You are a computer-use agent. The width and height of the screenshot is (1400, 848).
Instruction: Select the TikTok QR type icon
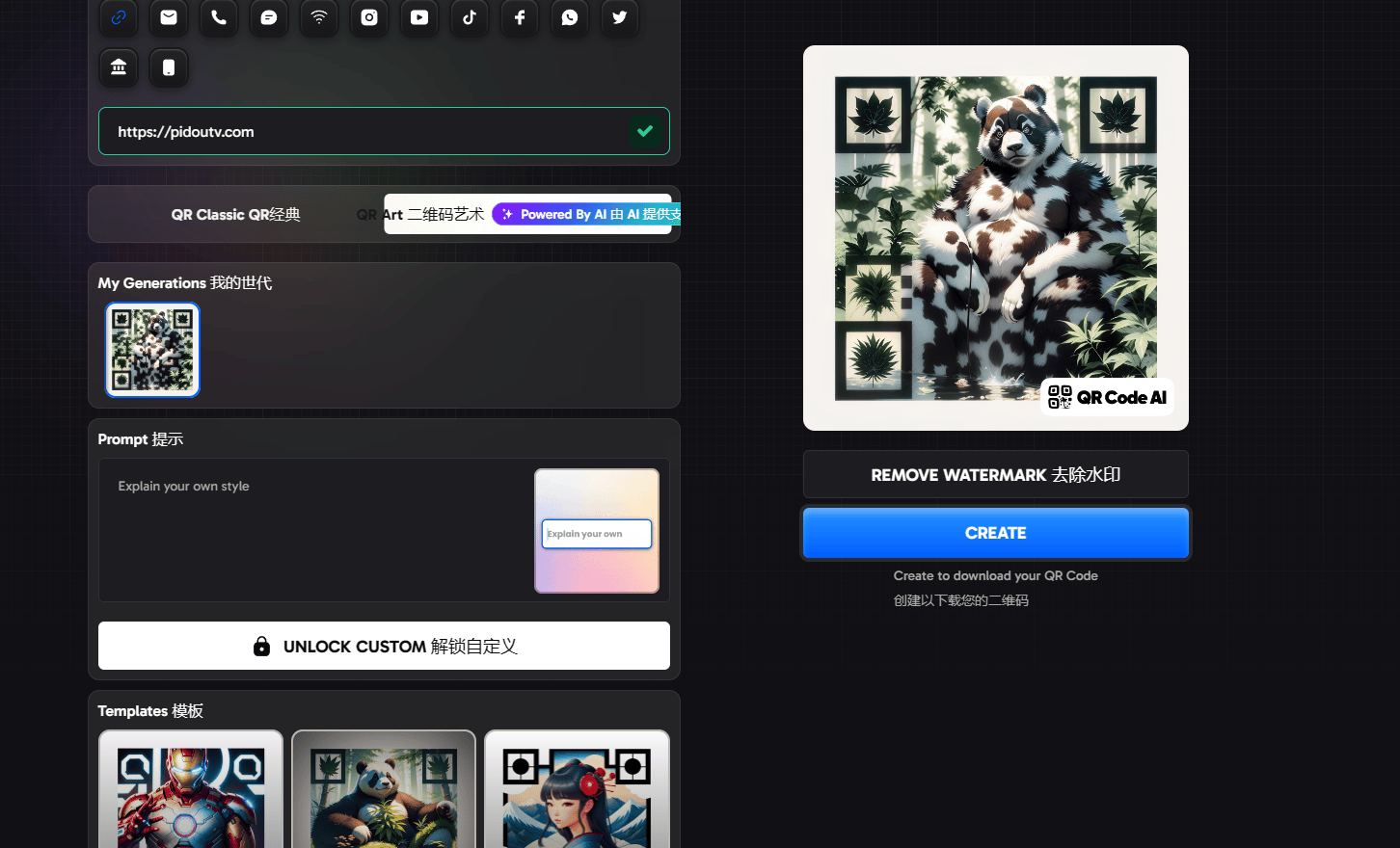point(469,17)
